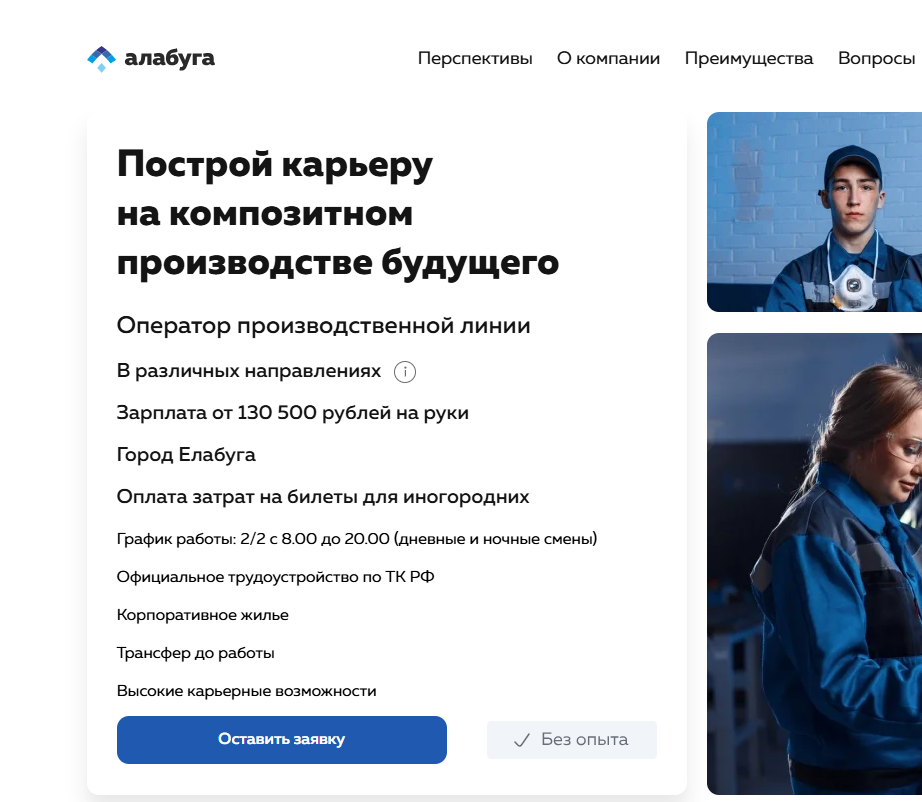This screenshot has height=802, width=922.
Task: Open the Перспективы menu item
Action: (475, 58)
